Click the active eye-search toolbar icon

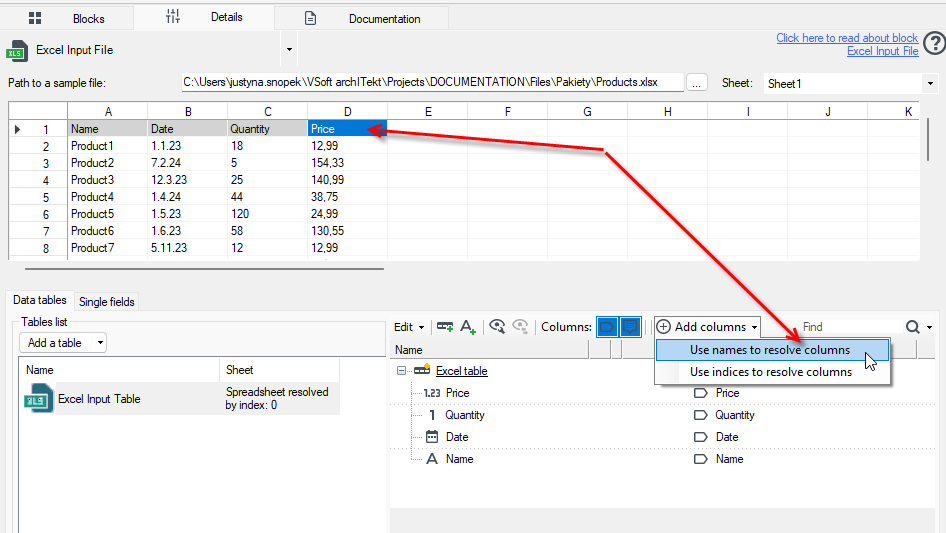pyautogui.click(x=497, y=327)
